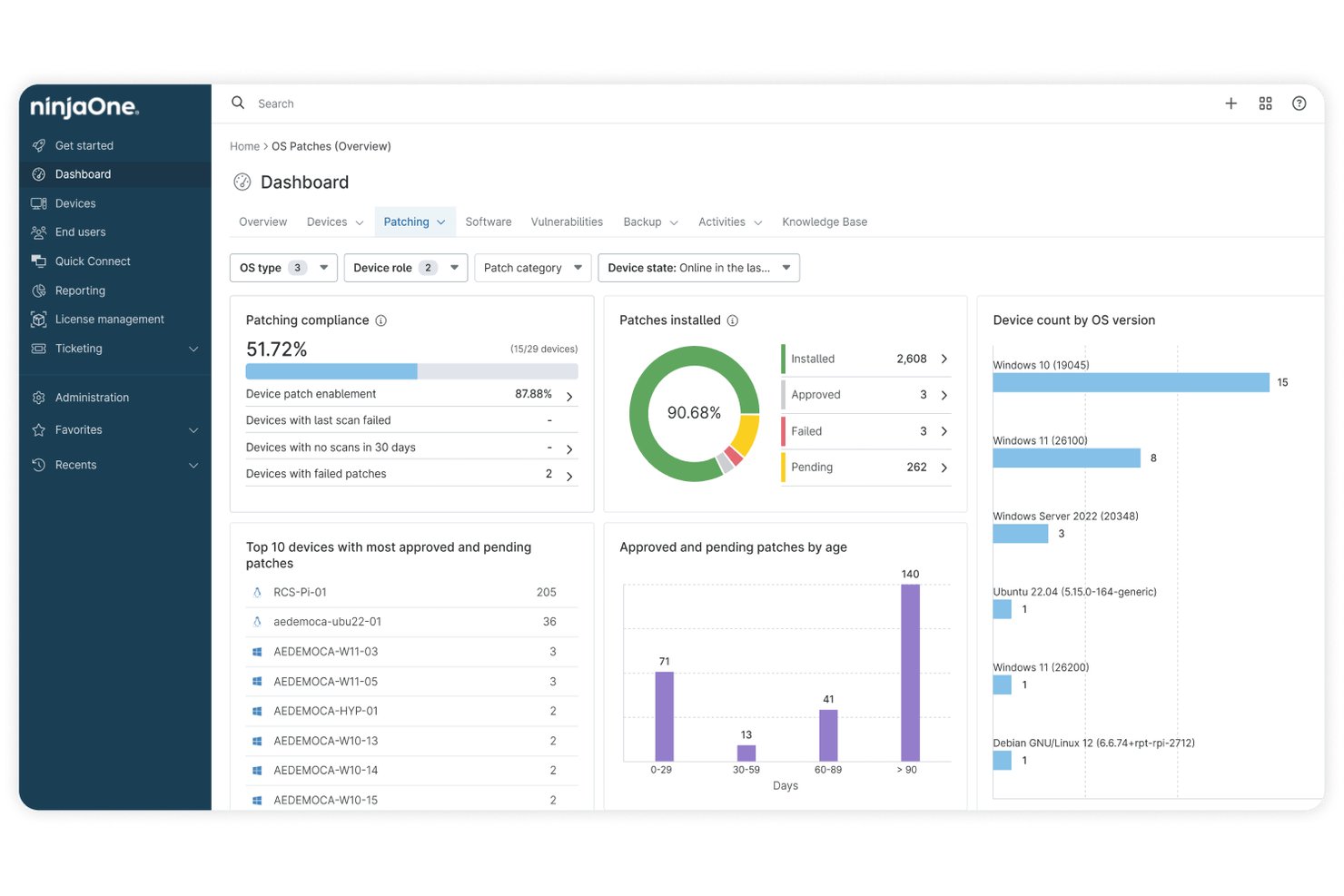Expand the Favorites sidebar section
1344x896 pixels.
tap(193, 430)
